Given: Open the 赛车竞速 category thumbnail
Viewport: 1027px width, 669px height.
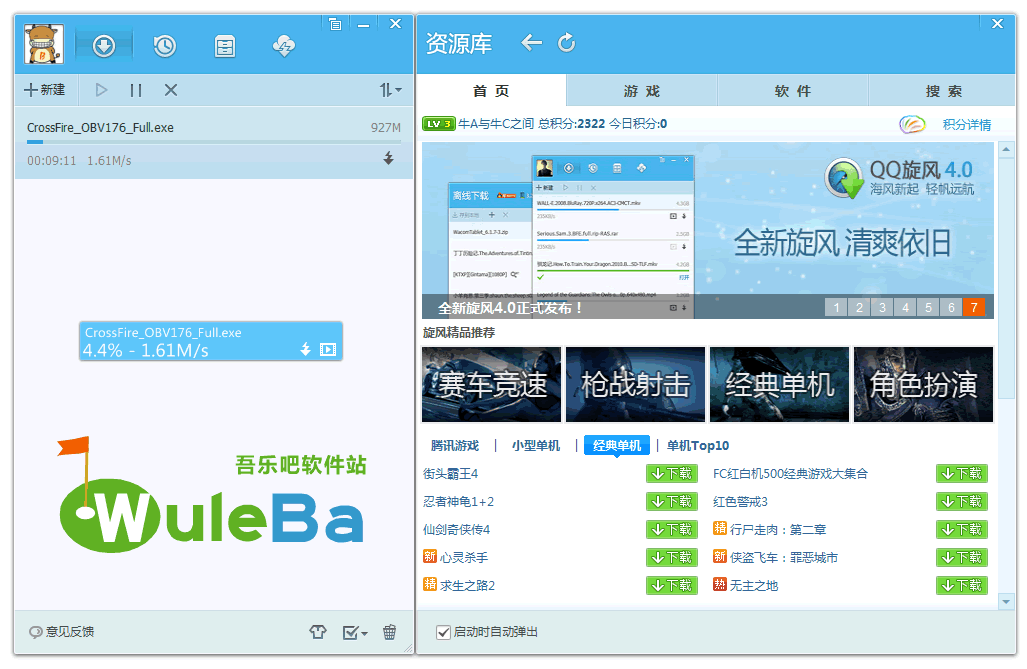Looking at the screenshot, I should (x=491, y=385).
